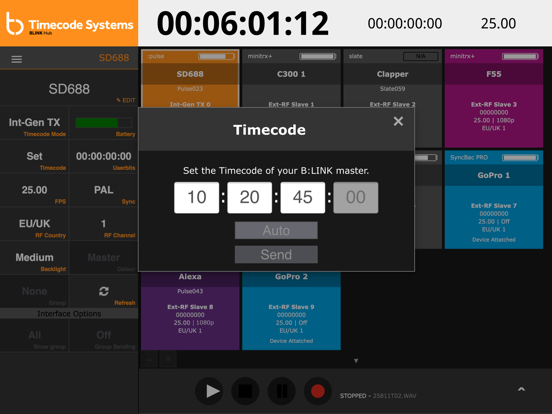Viewport: 552px width, 414px height.
Task: Click the Interface Options header
Action: [x=69, y=314]
